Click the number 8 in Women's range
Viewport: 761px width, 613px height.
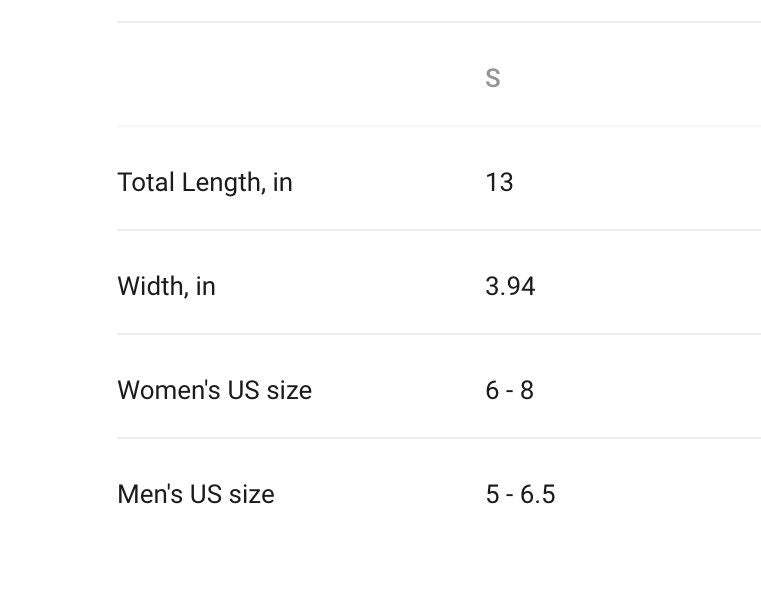pos(527,390)
